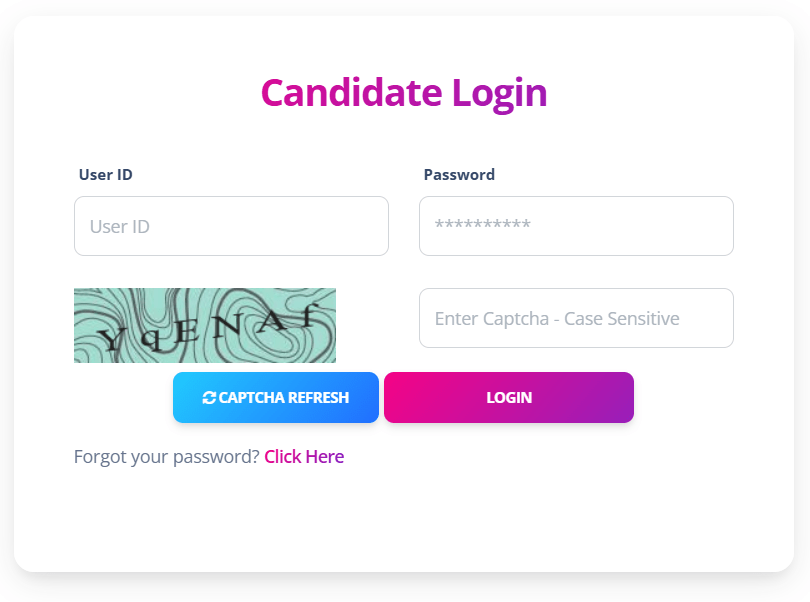Click the grey User ID placeholder text

pos(120,227)
